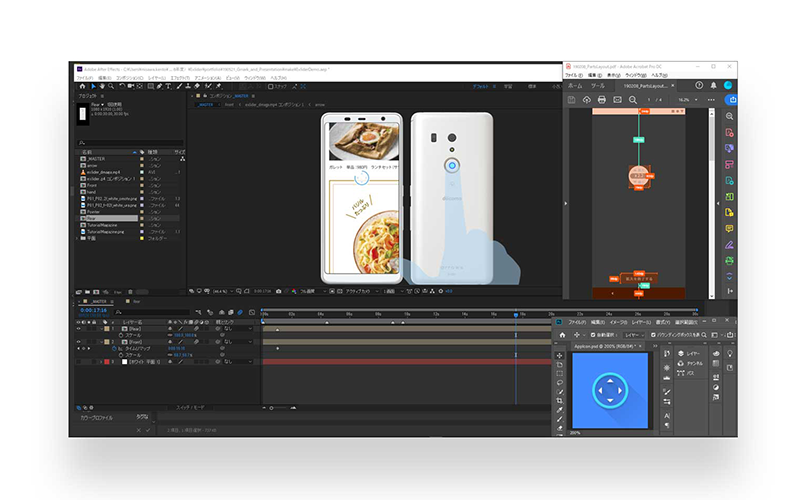The width and height of the screenshot is (800, 500).
Task: Open After Effects コンポジション menu
Action: (130, 78)
